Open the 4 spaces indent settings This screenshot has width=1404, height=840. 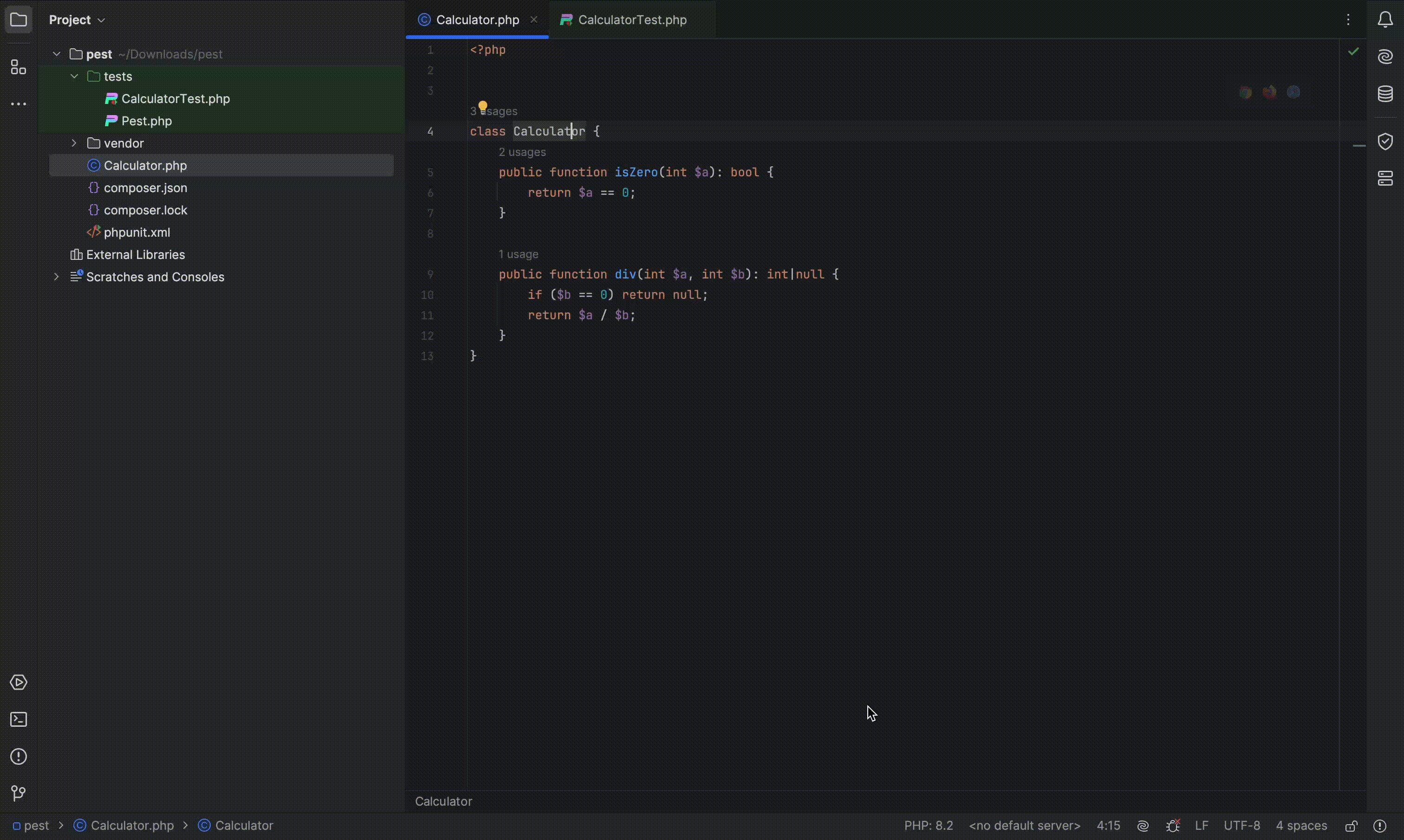1301,827
